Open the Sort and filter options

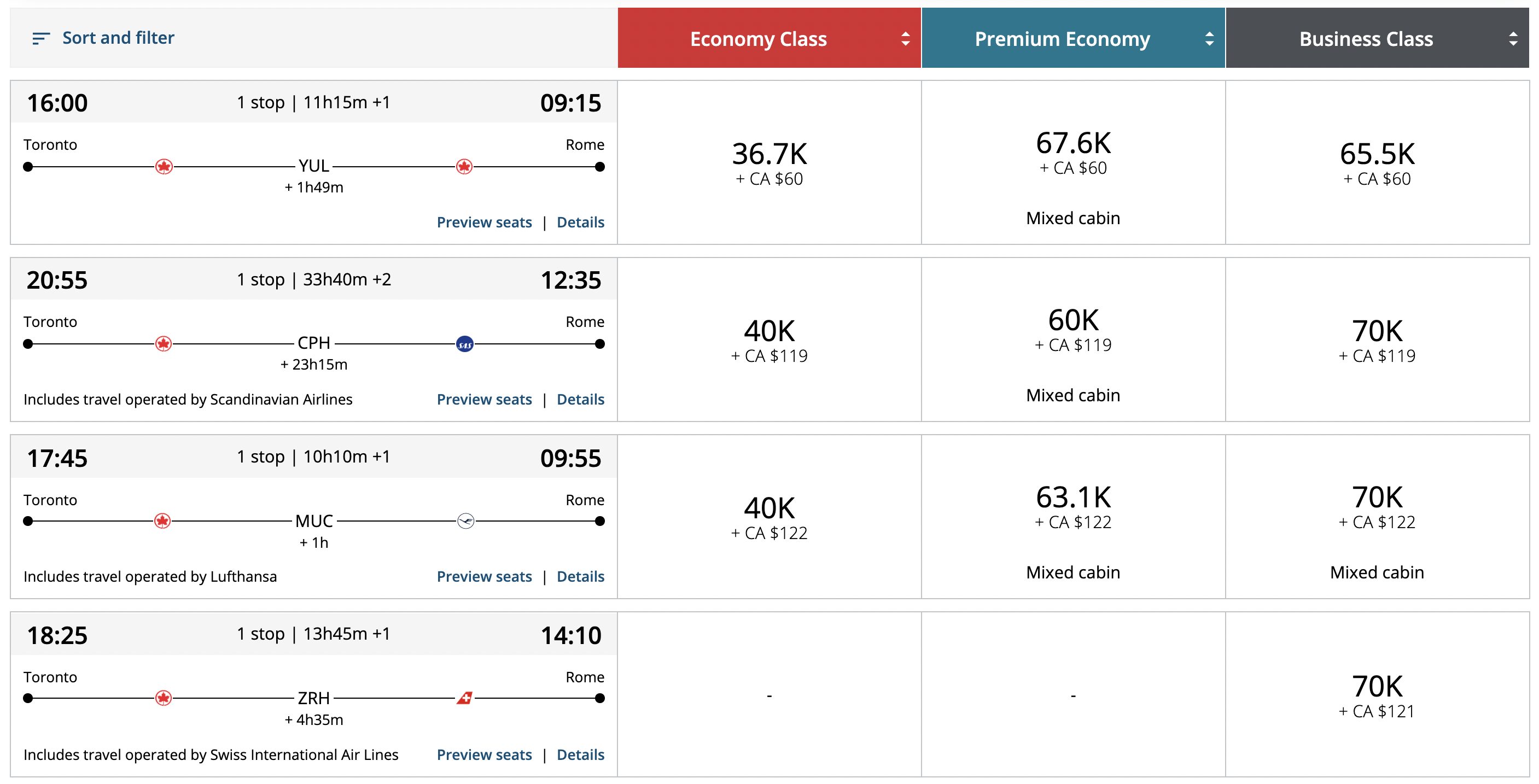coord(118,38)
